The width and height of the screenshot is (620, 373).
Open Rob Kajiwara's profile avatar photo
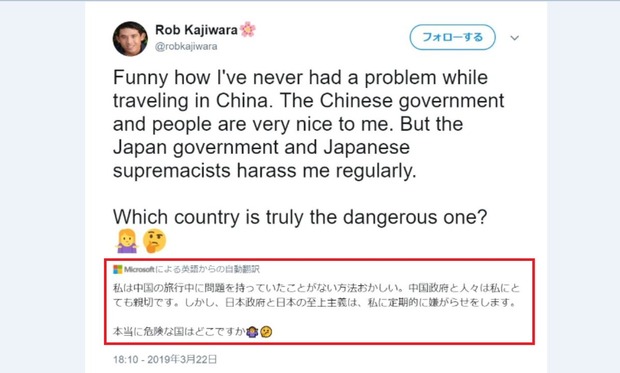(130, 39)
